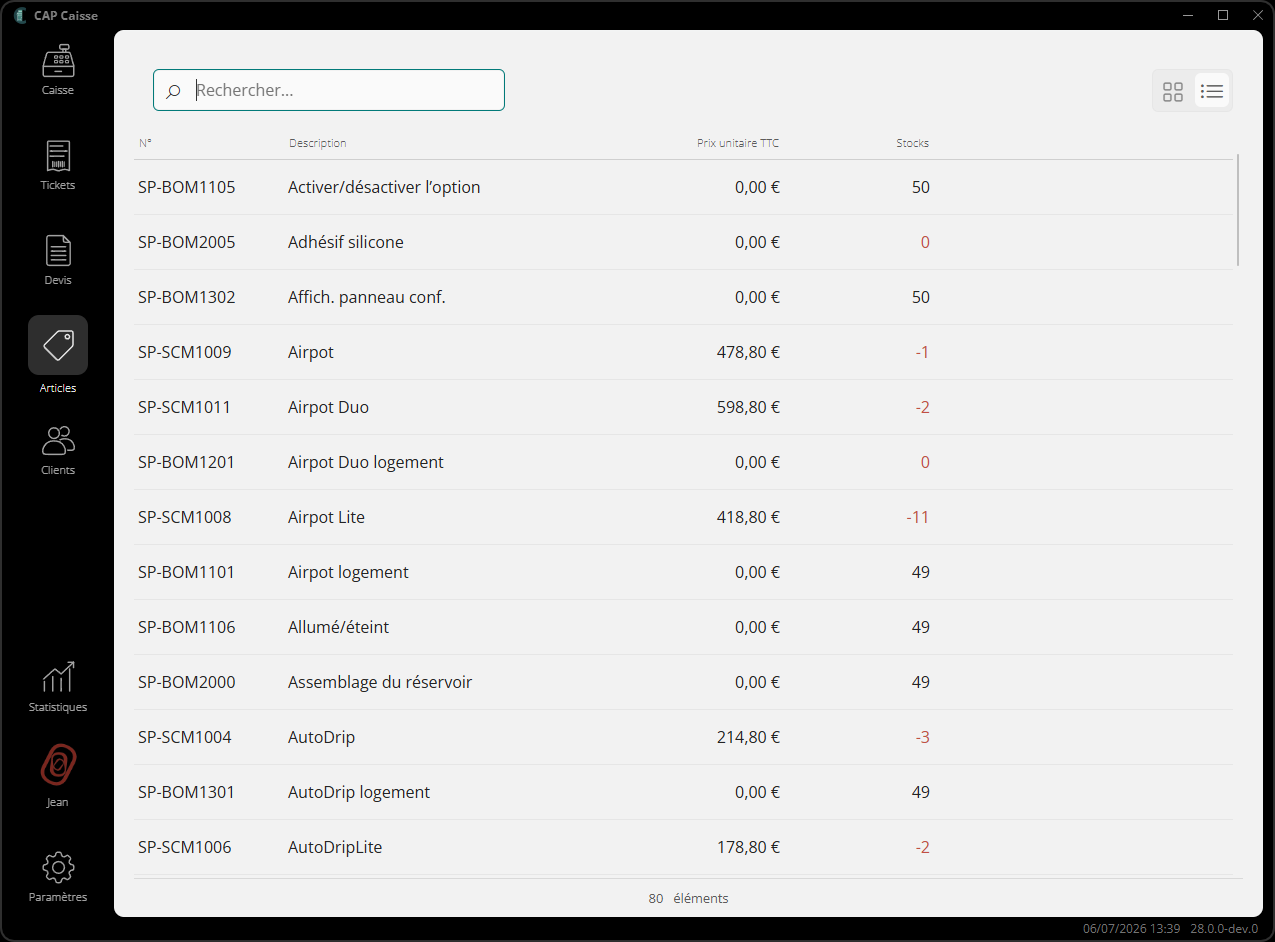This screenshot has height=942, width=1275.
Task: Select the Assemblage du réservoir description
Action: pyautogui.click(x=380, y=682)
